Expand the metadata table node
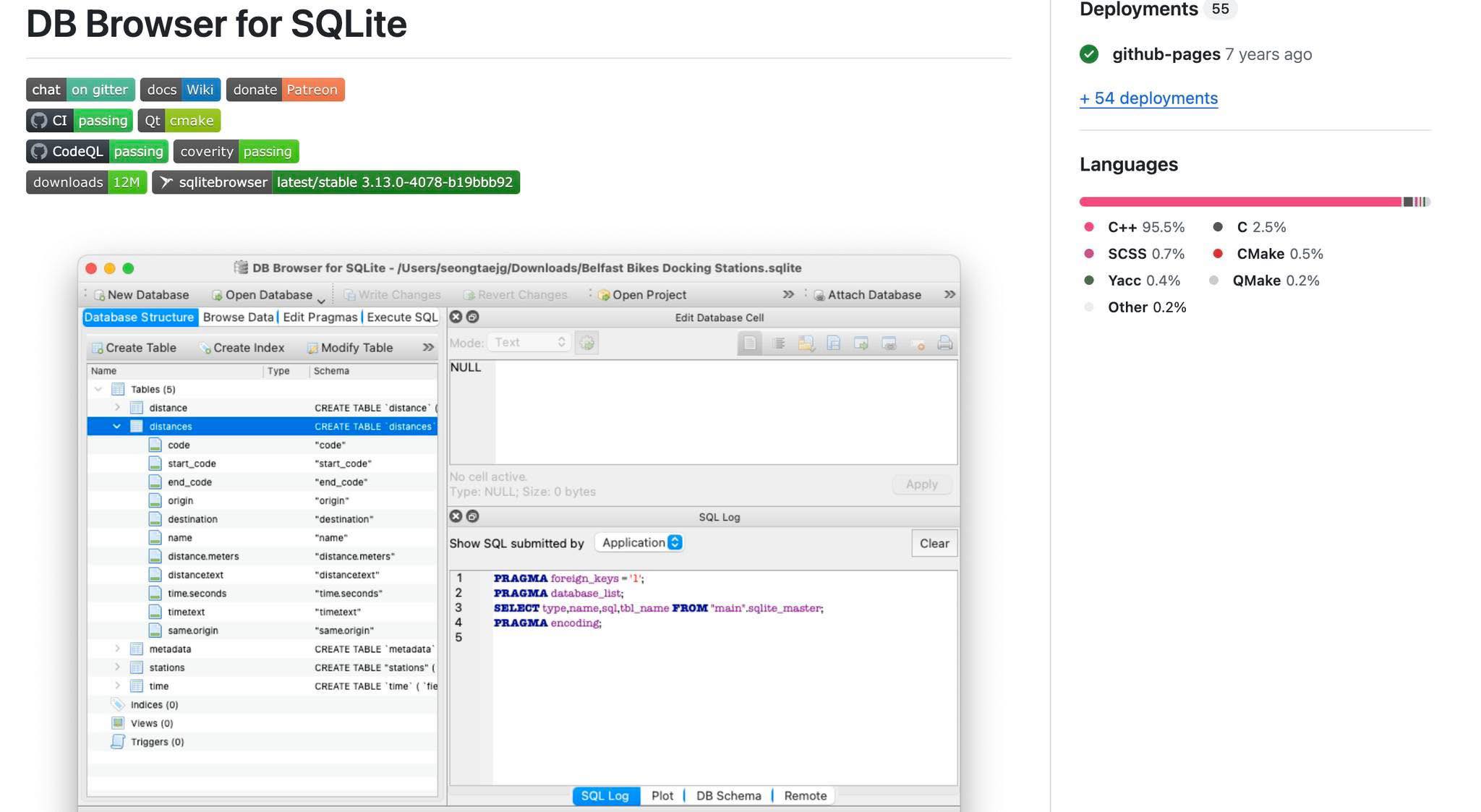 coord(117,649)
